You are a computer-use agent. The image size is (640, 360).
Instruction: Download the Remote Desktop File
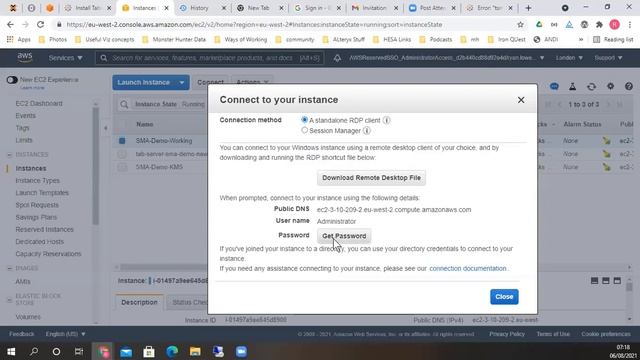371,178
